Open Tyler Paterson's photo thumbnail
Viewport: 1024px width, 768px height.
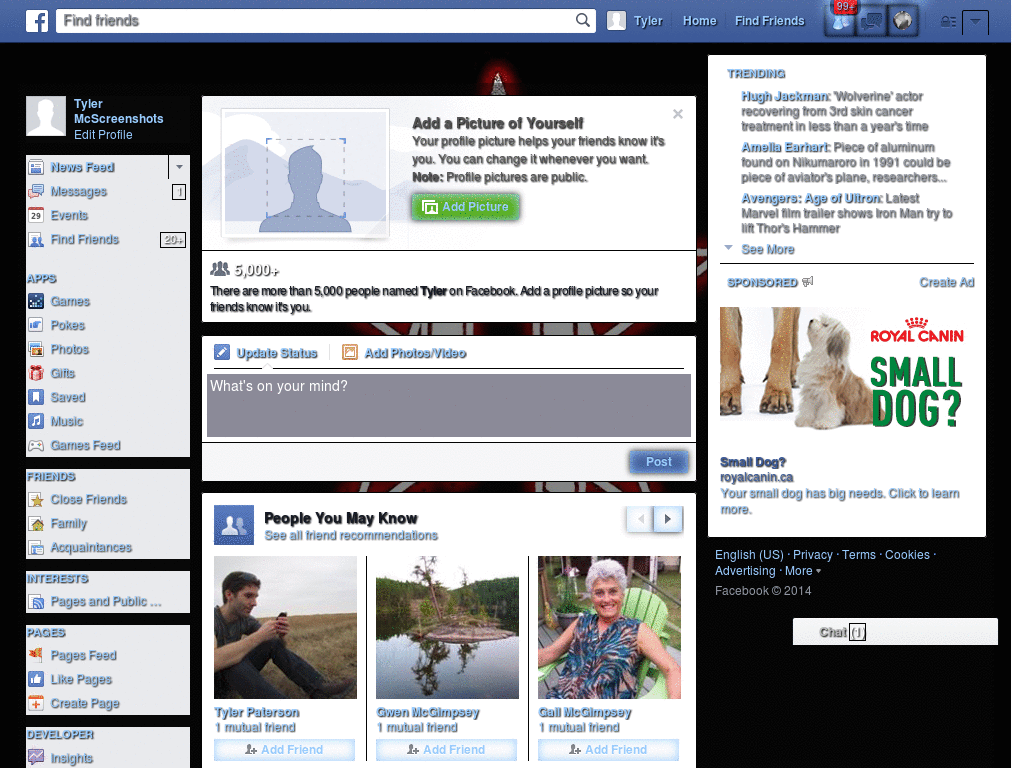click(285, 628)
